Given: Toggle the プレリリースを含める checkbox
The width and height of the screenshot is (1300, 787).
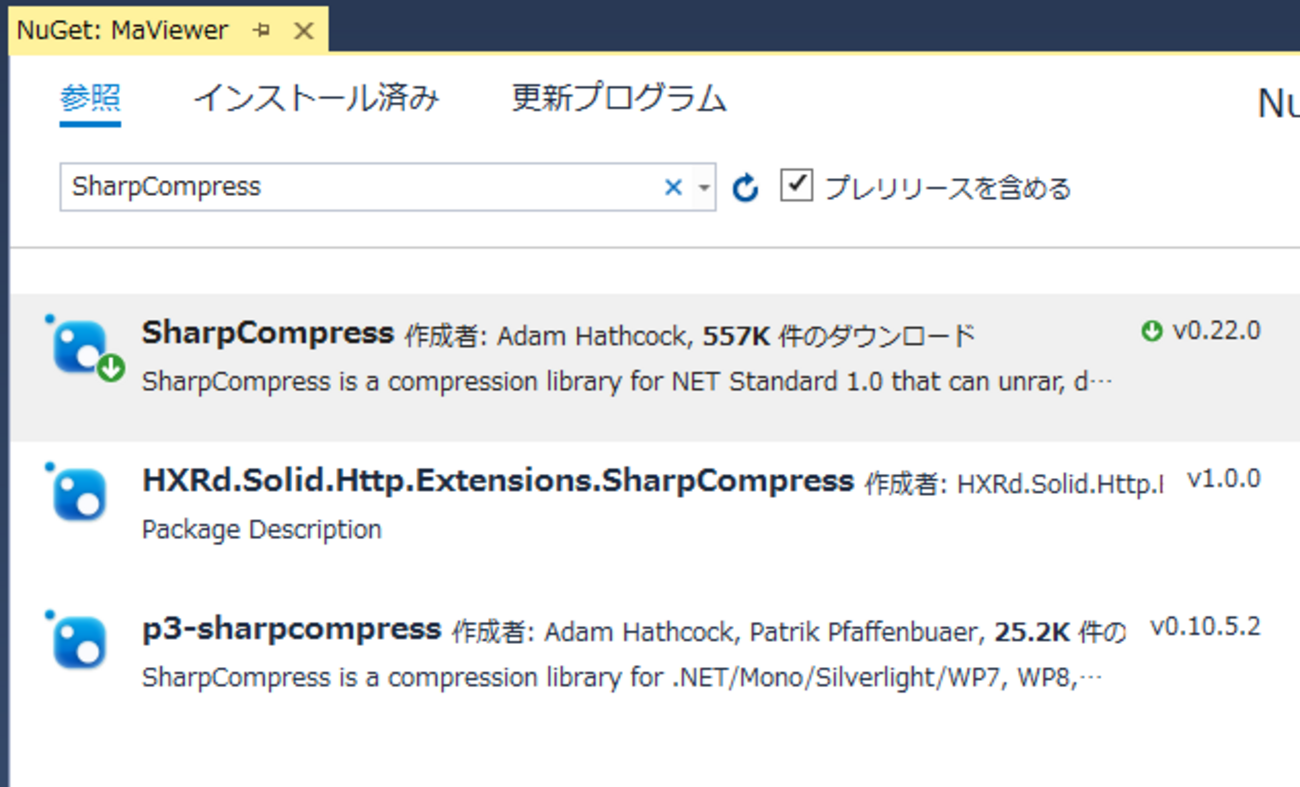Looking at the screenshot, I should tap(796, 186).
